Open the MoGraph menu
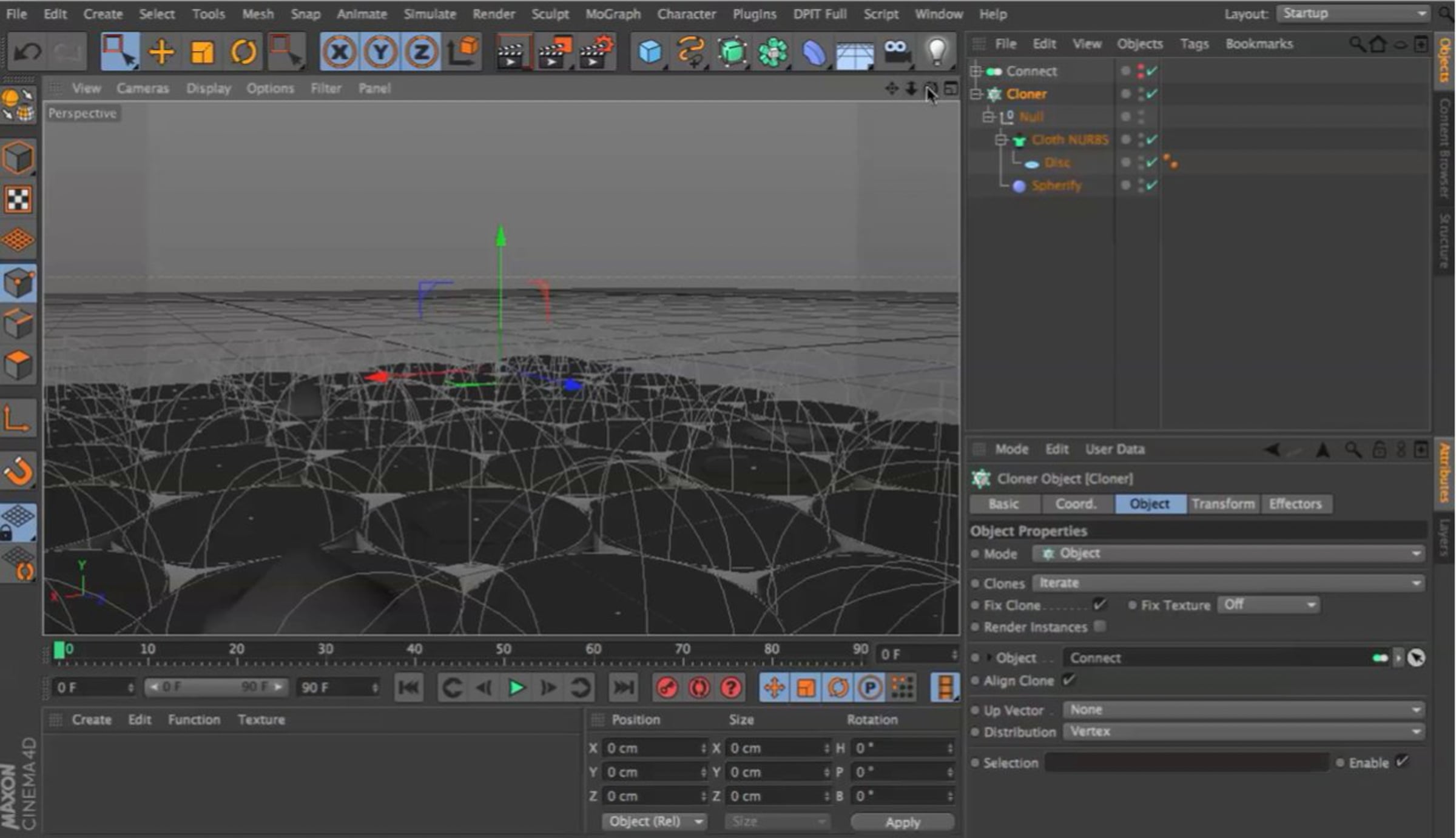This screenshot has height=838, width=1456. (x=613, y=13)
